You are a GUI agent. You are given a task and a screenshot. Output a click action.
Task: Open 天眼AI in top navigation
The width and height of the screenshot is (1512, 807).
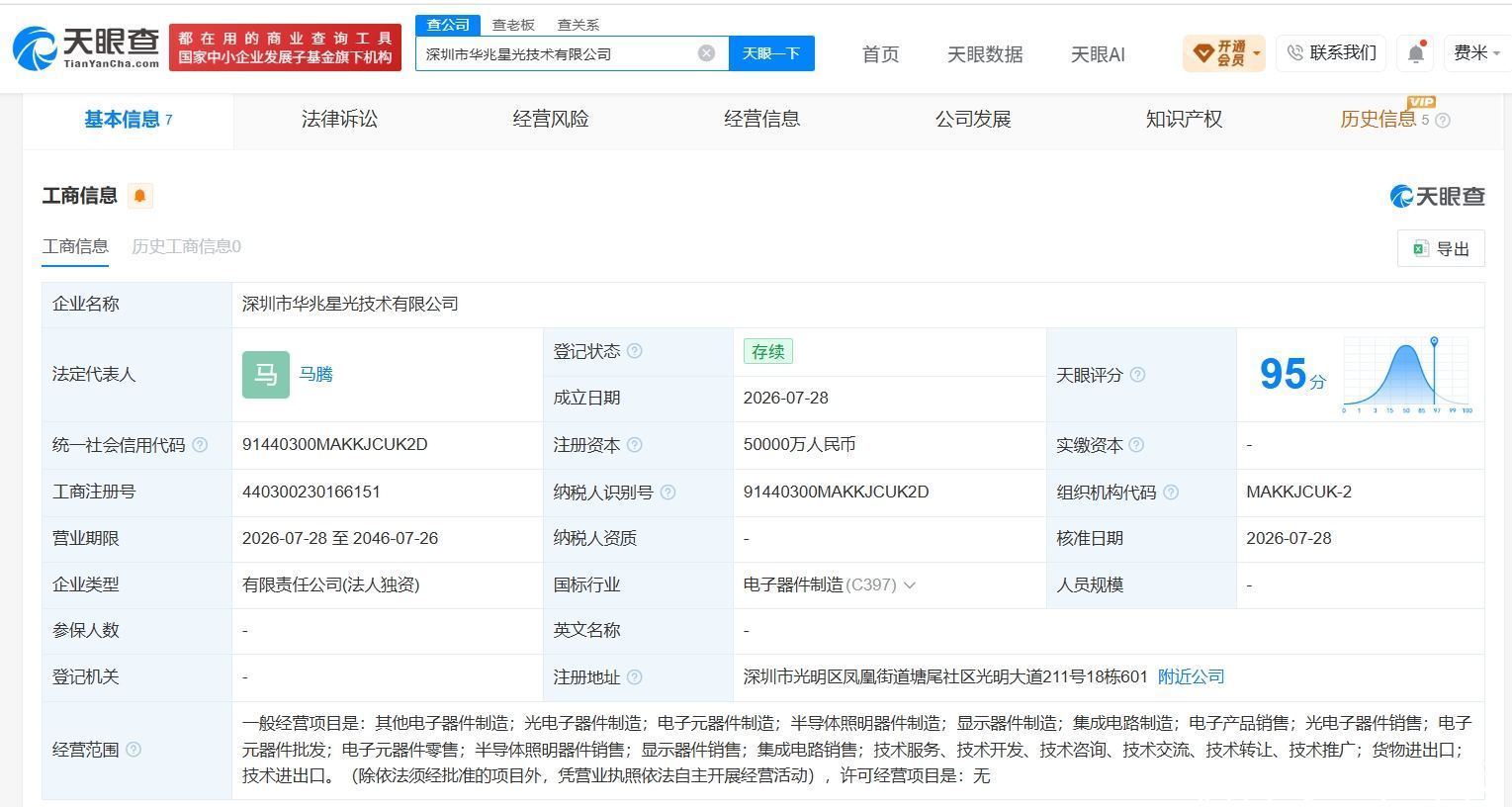click(1098, 54)
